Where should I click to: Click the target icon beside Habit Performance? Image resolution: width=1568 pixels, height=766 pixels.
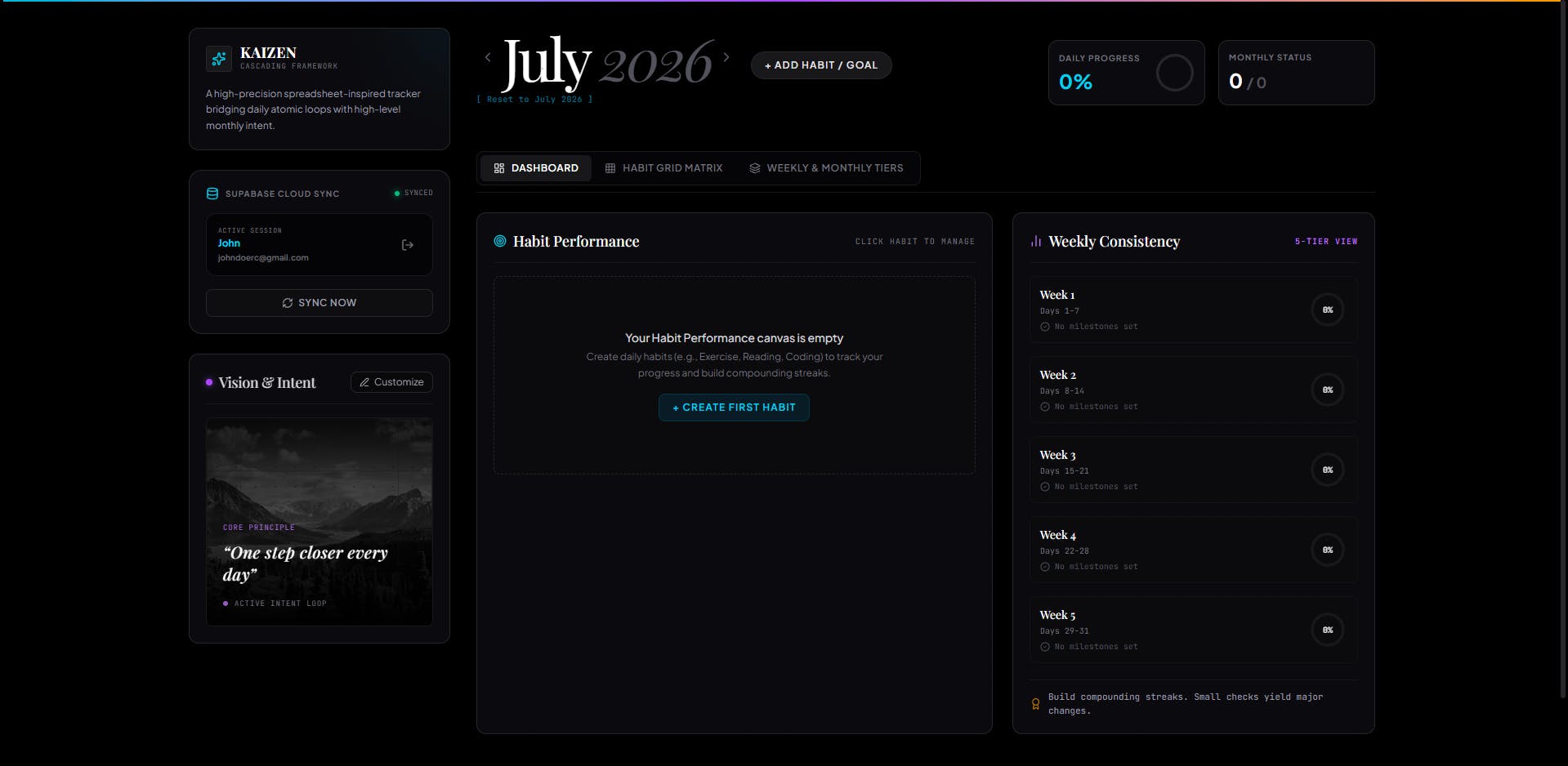(x=500, y=241)
